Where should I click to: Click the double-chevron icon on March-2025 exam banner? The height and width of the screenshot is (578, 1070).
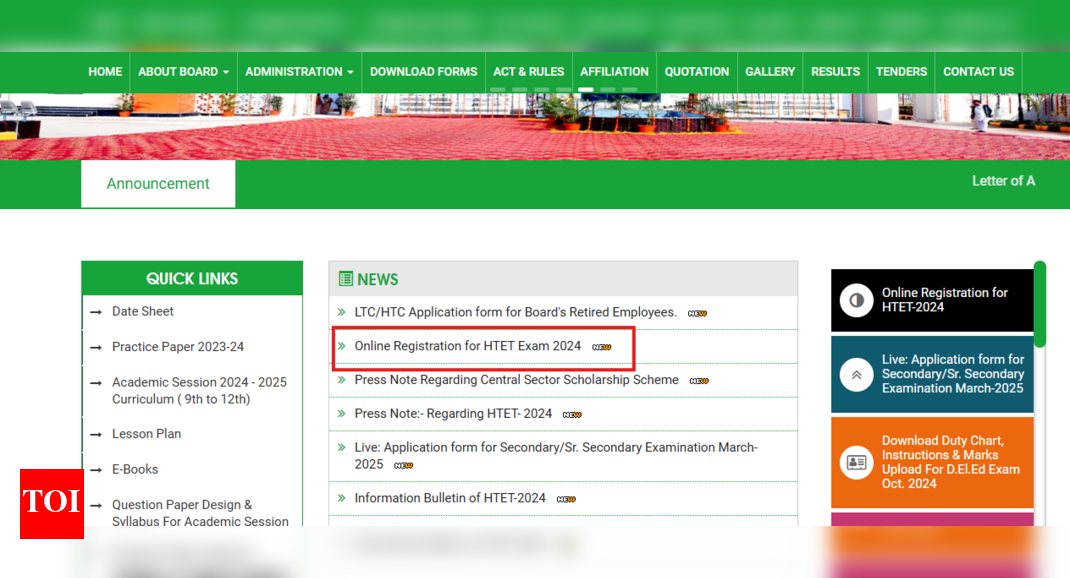[857, 374]
